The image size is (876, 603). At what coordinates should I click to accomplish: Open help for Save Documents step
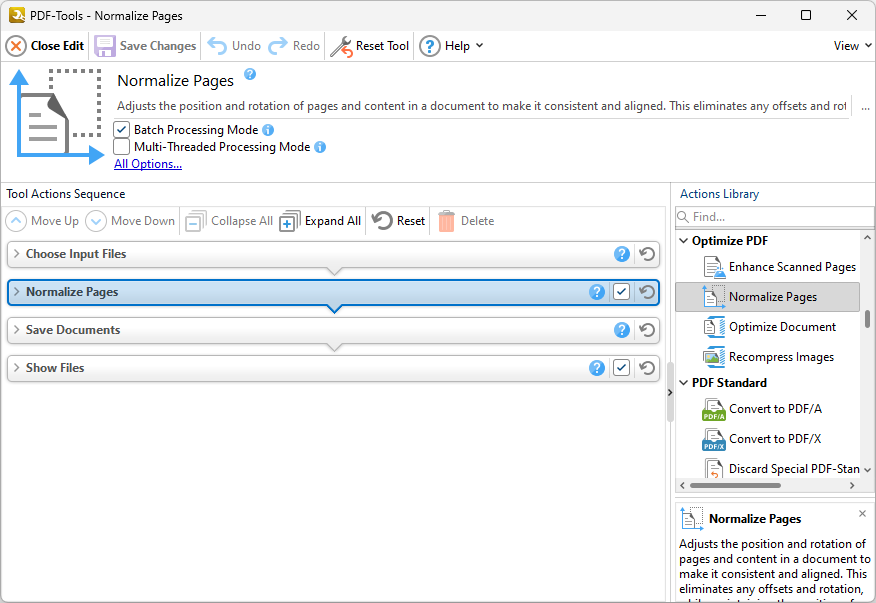[x=622, y=330]
